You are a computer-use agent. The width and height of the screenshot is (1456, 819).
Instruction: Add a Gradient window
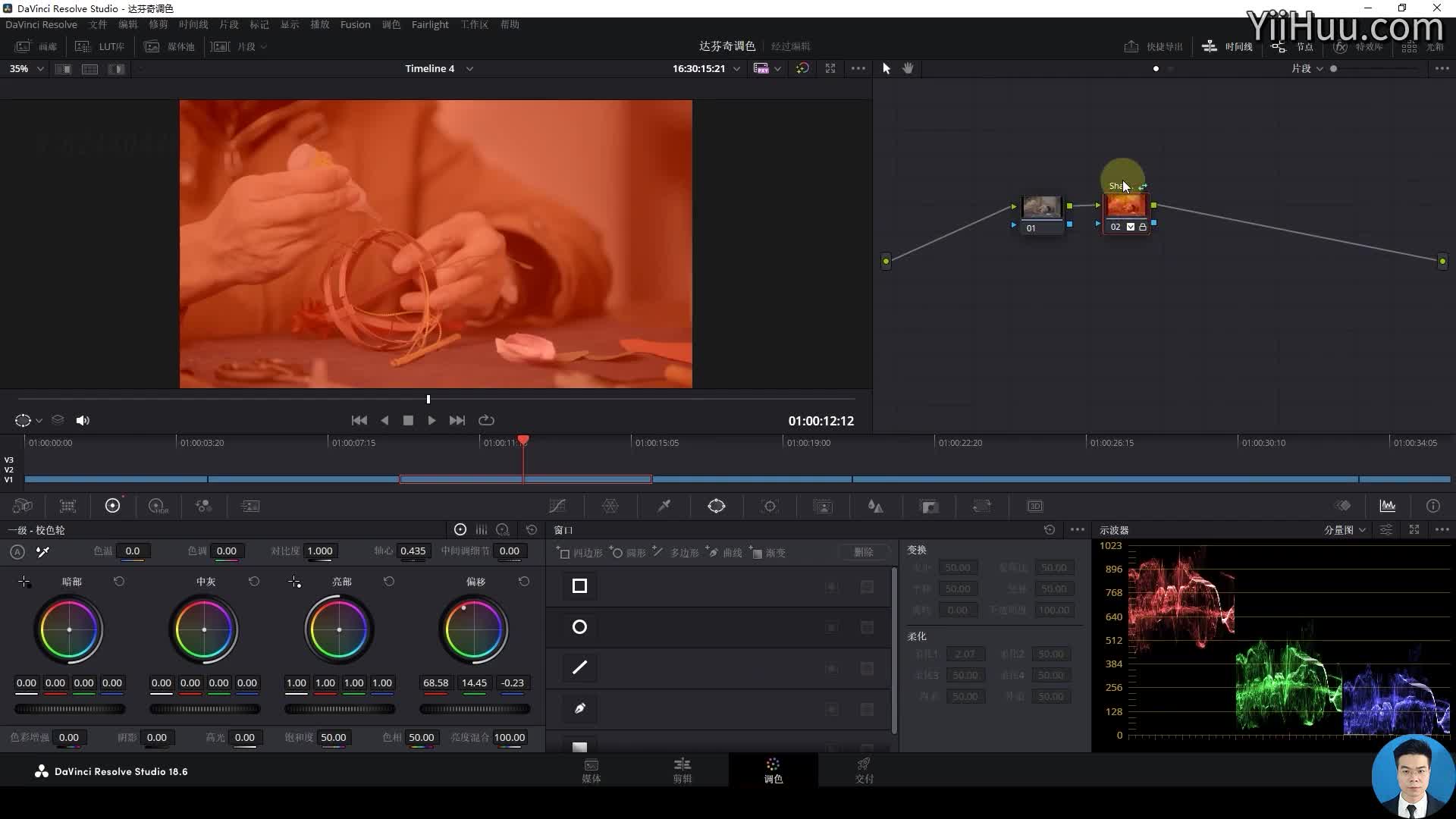point(767,553)
